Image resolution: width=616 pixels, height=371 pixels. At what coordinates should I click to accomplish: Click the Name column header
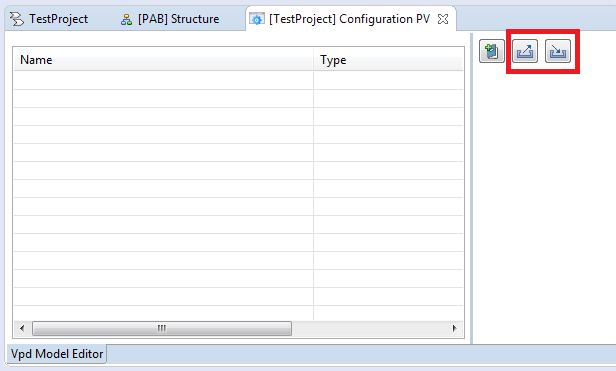tap(163, 60)
